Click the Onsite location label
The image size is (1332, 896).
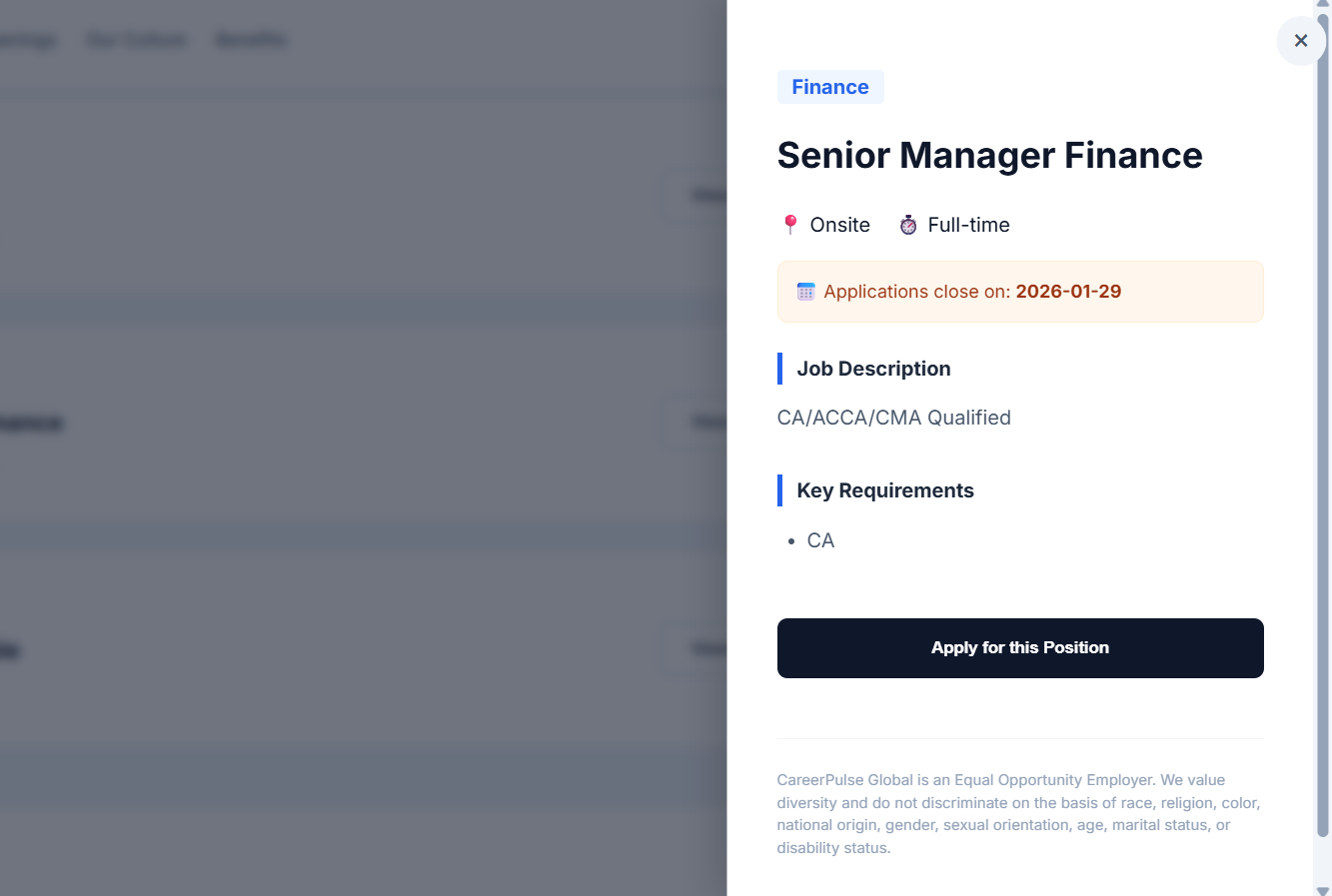tap(839, 225)
